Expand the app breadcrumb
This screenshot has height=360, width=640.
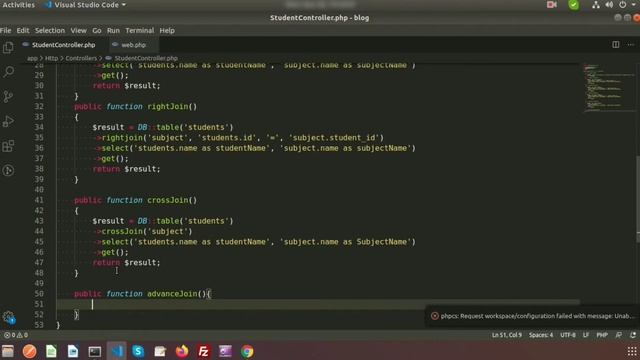point(32,58)
